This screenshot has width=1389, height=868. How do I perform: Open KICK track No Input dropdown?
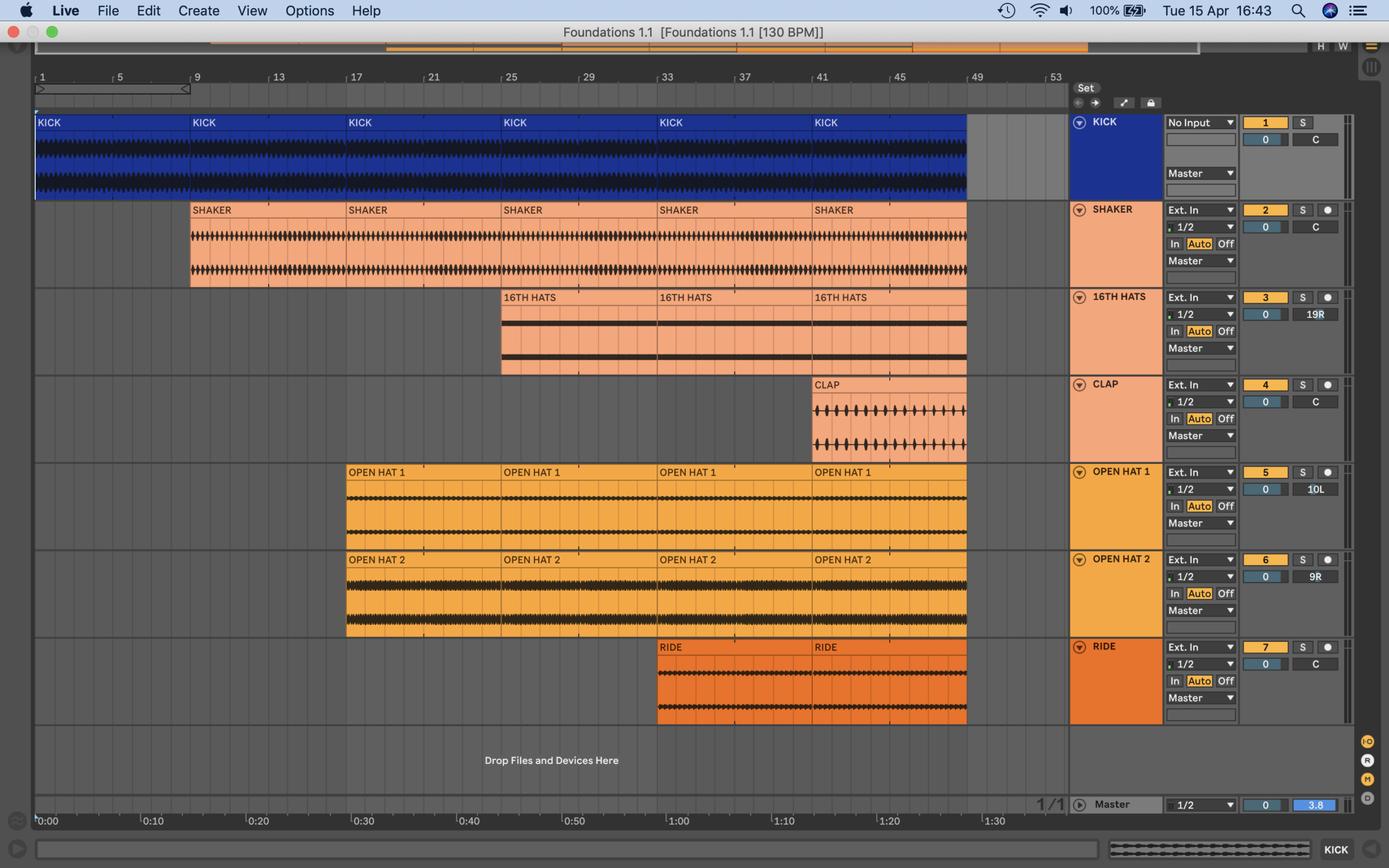coord(1200,123)
